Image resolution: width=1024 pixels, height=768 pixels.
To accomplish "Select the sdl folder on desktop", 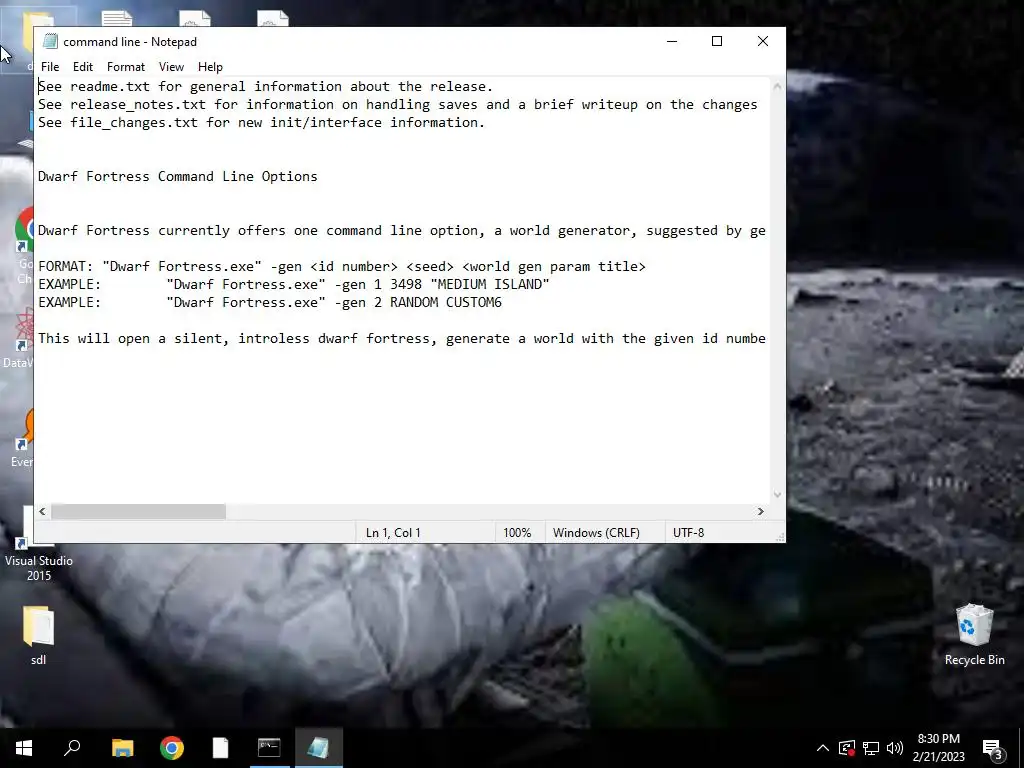I will 39,635.
